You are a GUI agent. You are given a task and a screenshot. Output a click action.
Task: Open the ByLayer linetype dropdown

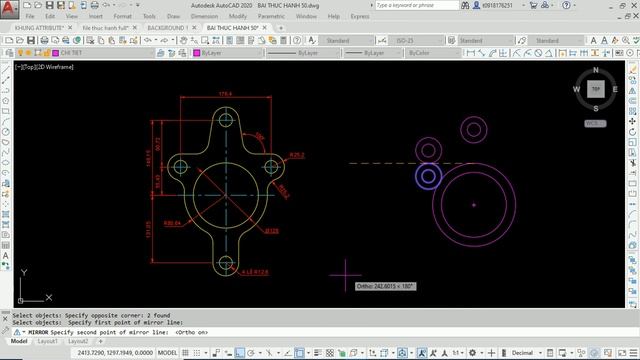point(303,53)
